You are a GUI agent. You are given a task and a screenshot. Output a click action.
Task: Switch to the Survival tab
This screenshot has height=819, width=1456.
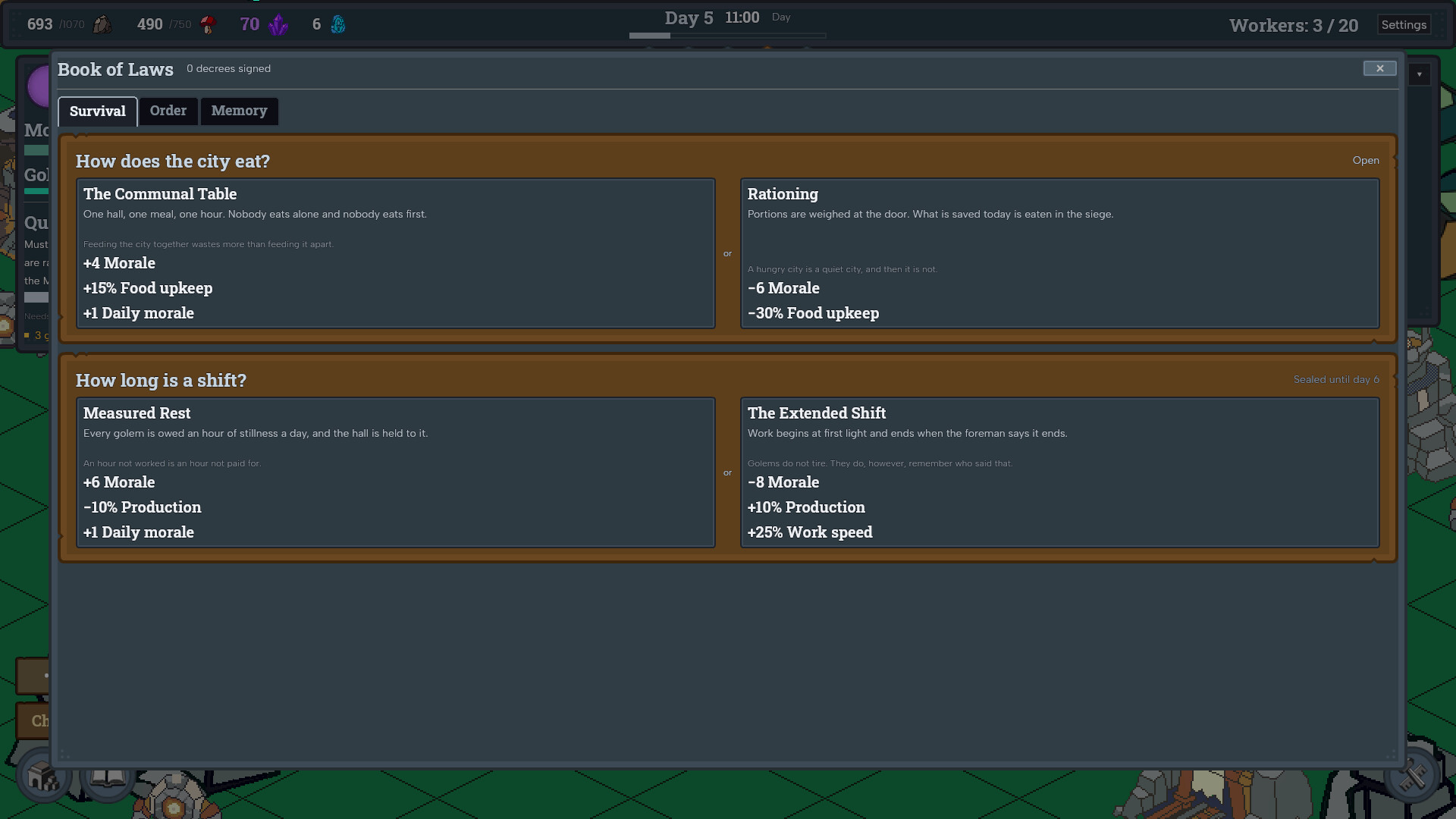pos(98,111)
